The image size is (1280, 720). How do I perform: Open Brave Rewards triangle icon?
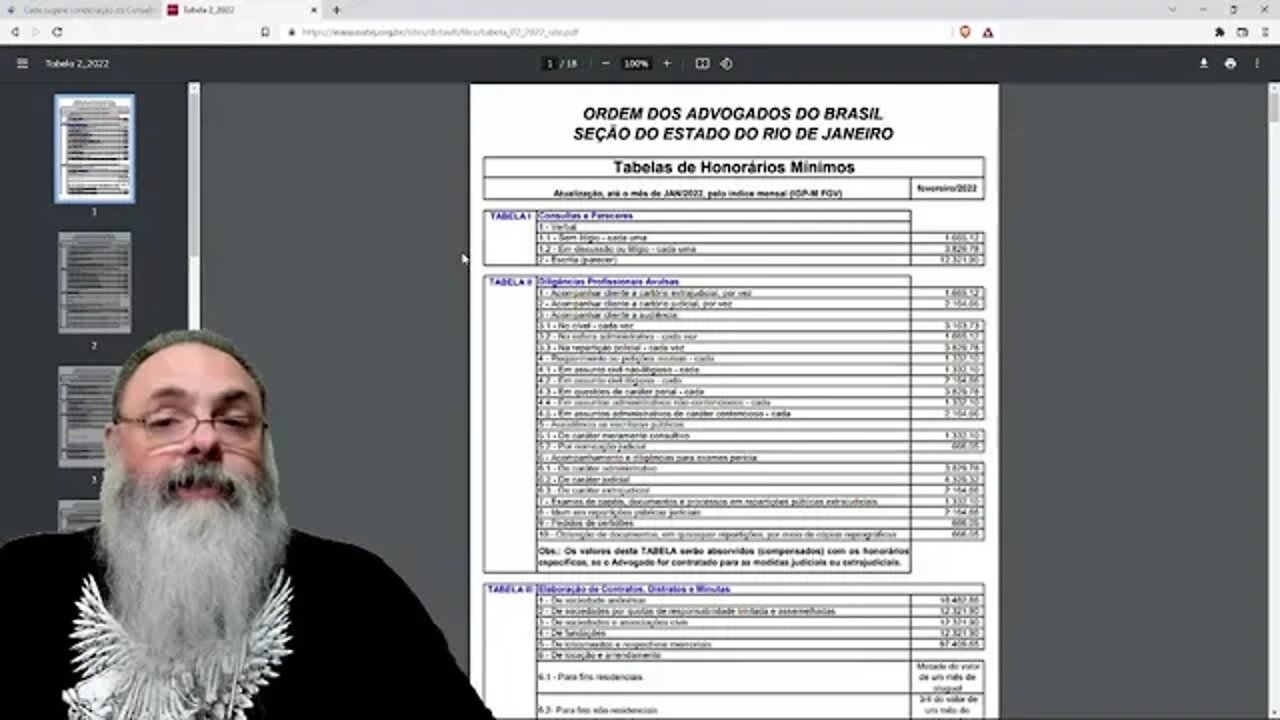(987, 32)
